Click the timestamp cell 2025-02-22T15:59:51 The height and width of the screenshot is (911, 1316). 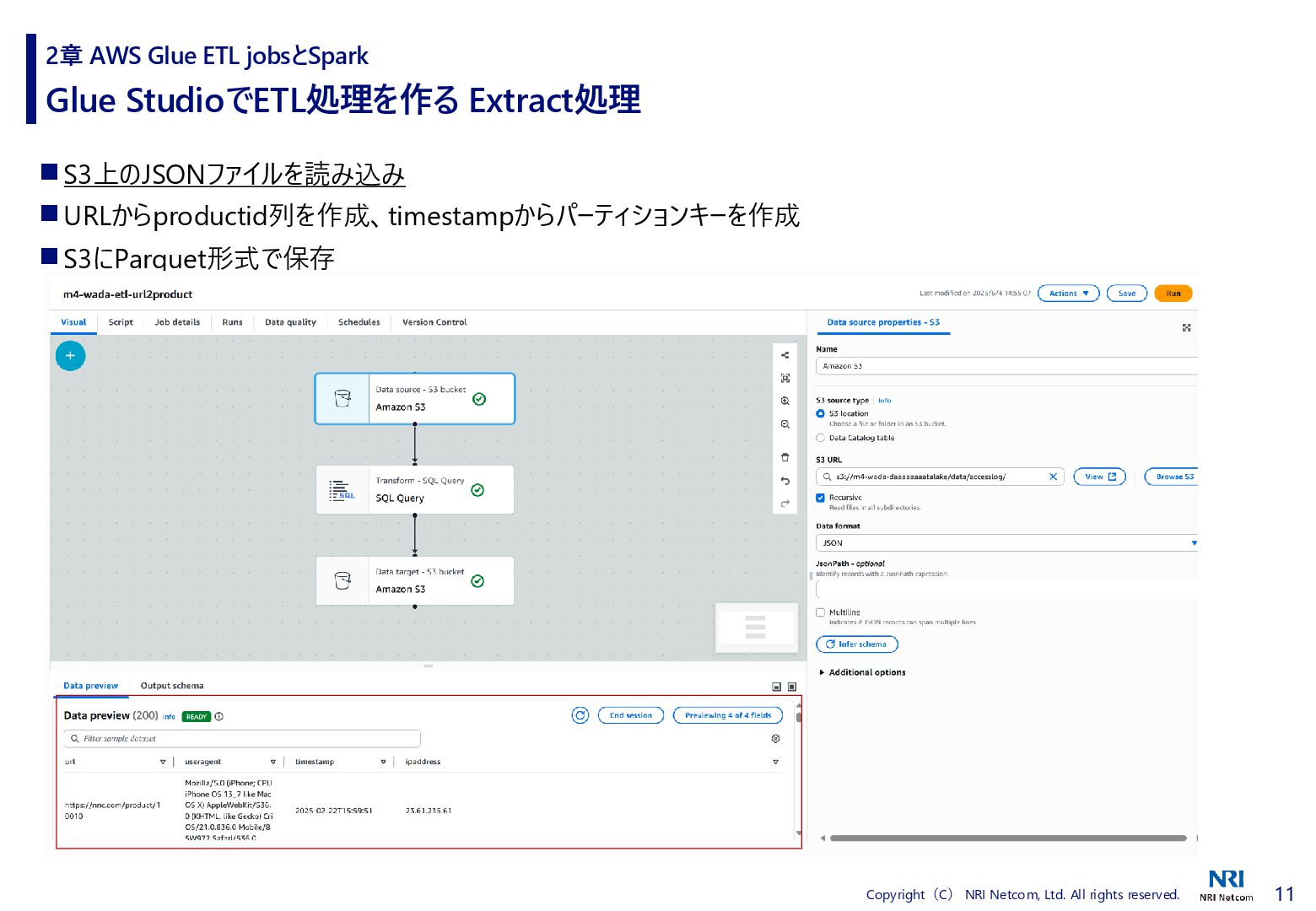(x=334, y=811)
